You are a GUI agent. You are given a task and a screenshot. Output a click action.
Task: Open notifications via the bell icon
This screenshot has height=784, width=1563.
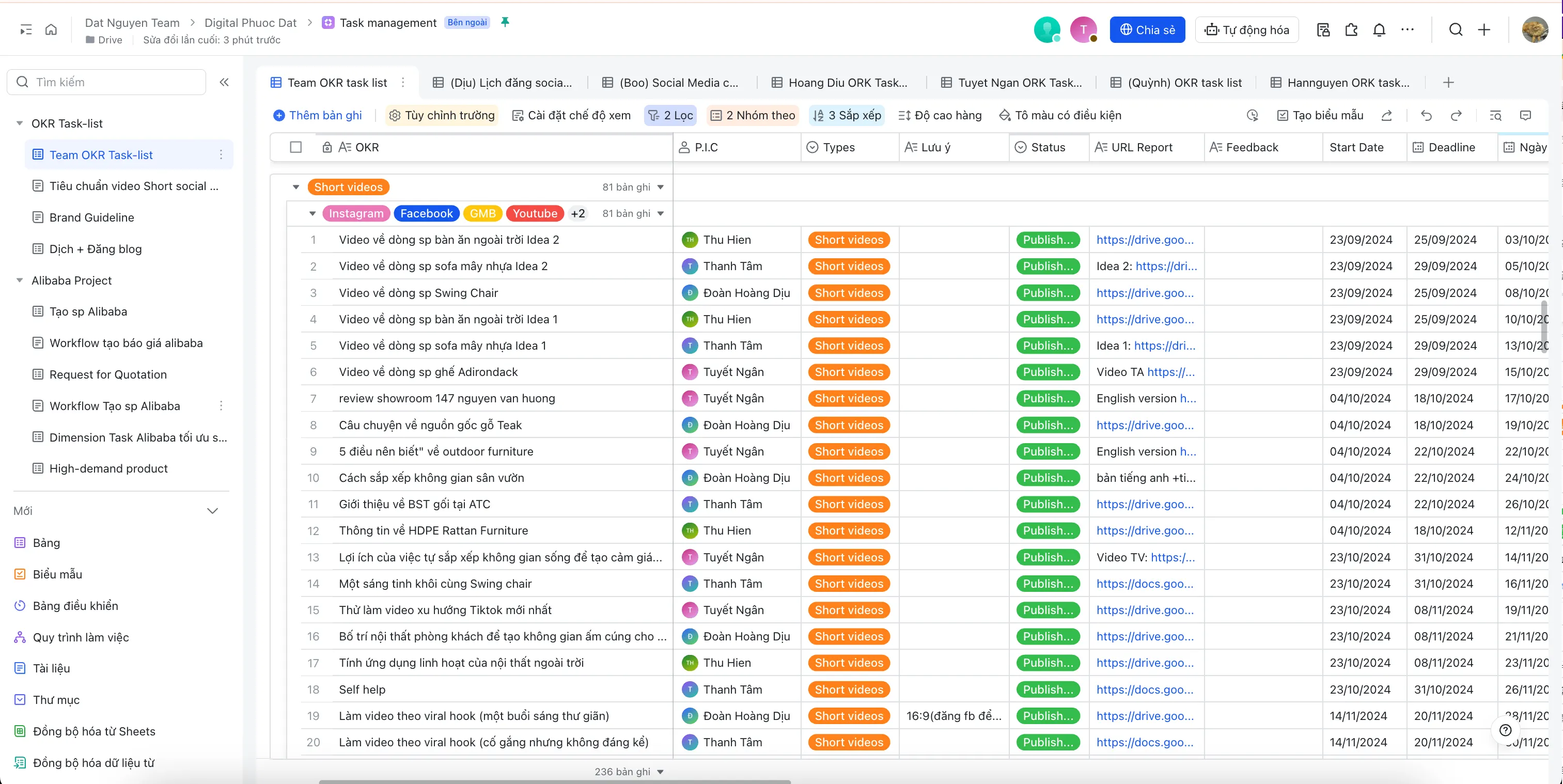point(1379,29)
